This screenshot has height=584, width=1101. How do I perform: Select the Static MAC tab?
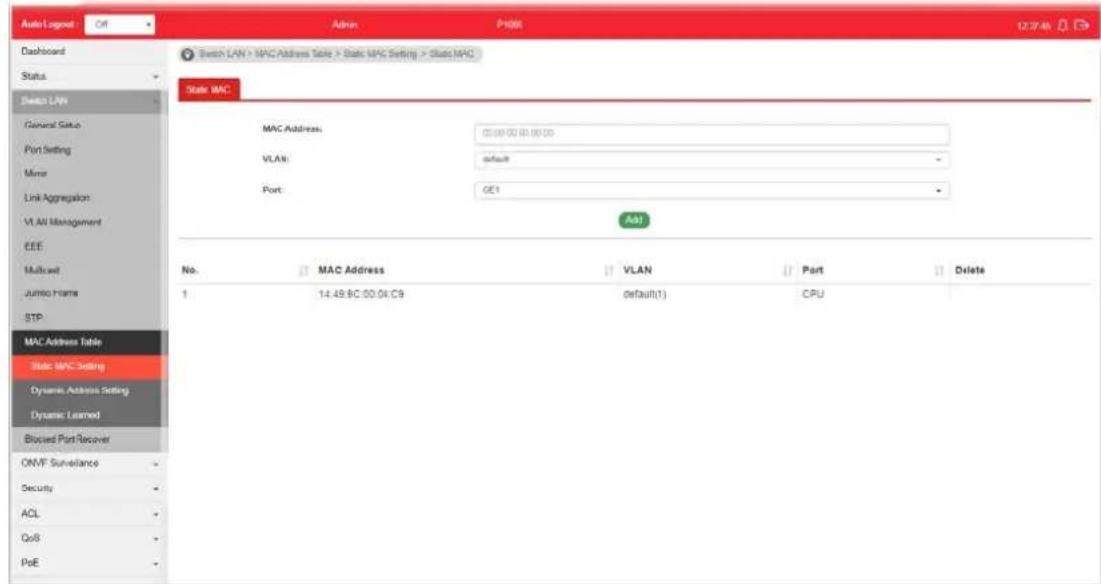(209, 89)
